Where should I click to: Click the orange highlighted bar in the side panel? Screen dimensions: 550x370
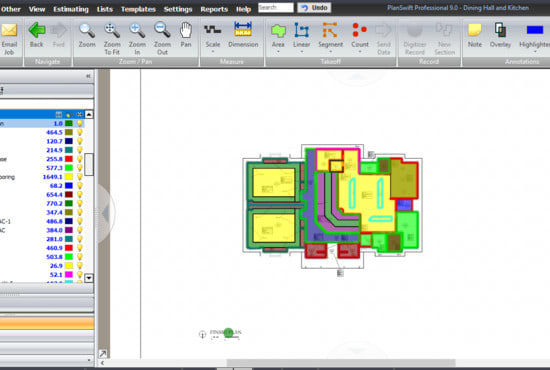click(x=47, y=323)
